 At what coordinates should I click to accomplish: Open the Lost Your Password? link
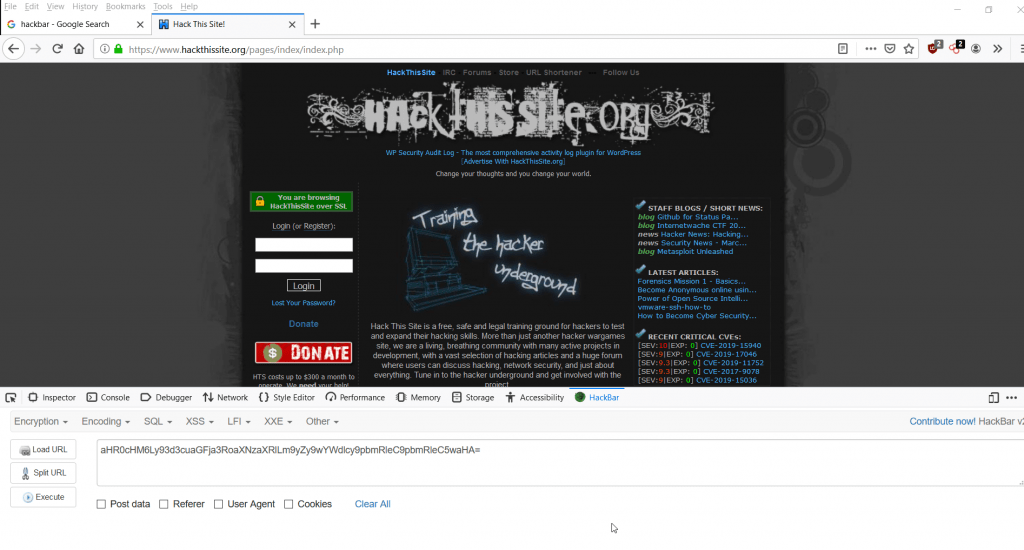coord(303,302)
